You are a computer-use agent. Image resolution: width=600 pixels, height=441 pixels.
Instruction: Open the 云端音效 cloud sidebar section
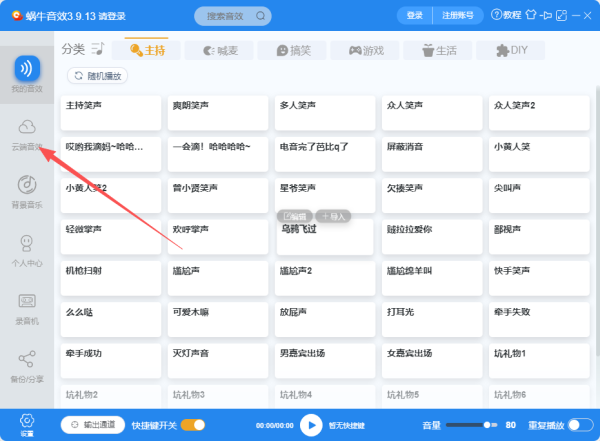click(x=27, y=135)
